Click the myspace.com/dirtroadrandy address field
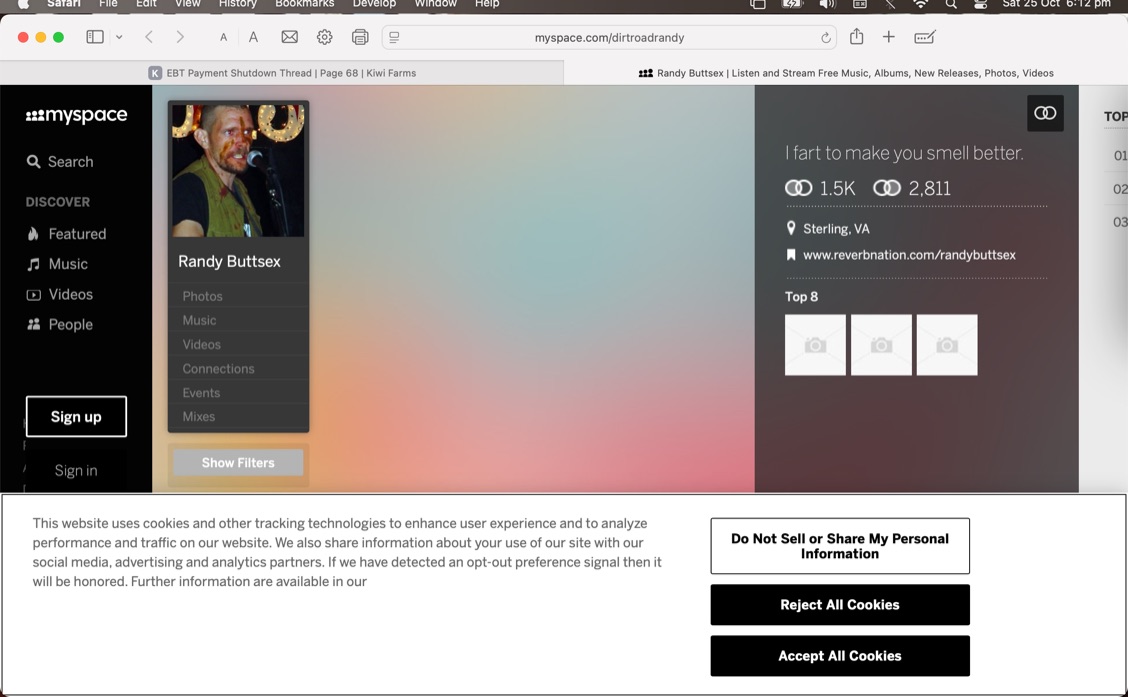 [x=609, y=37]
